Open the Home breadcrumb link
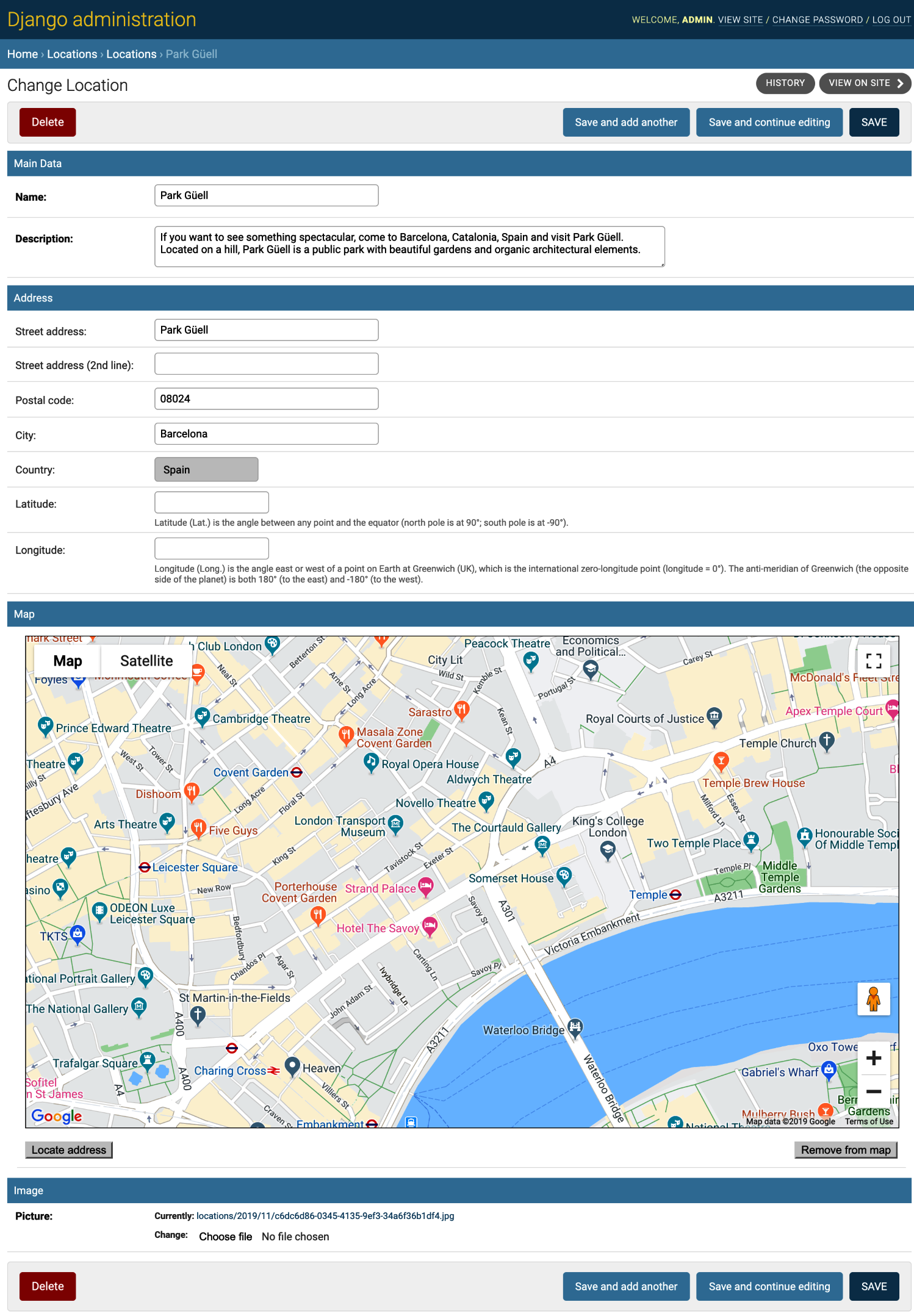The height and width of the screenshot is (1316, 914). [x=23, y=54]
